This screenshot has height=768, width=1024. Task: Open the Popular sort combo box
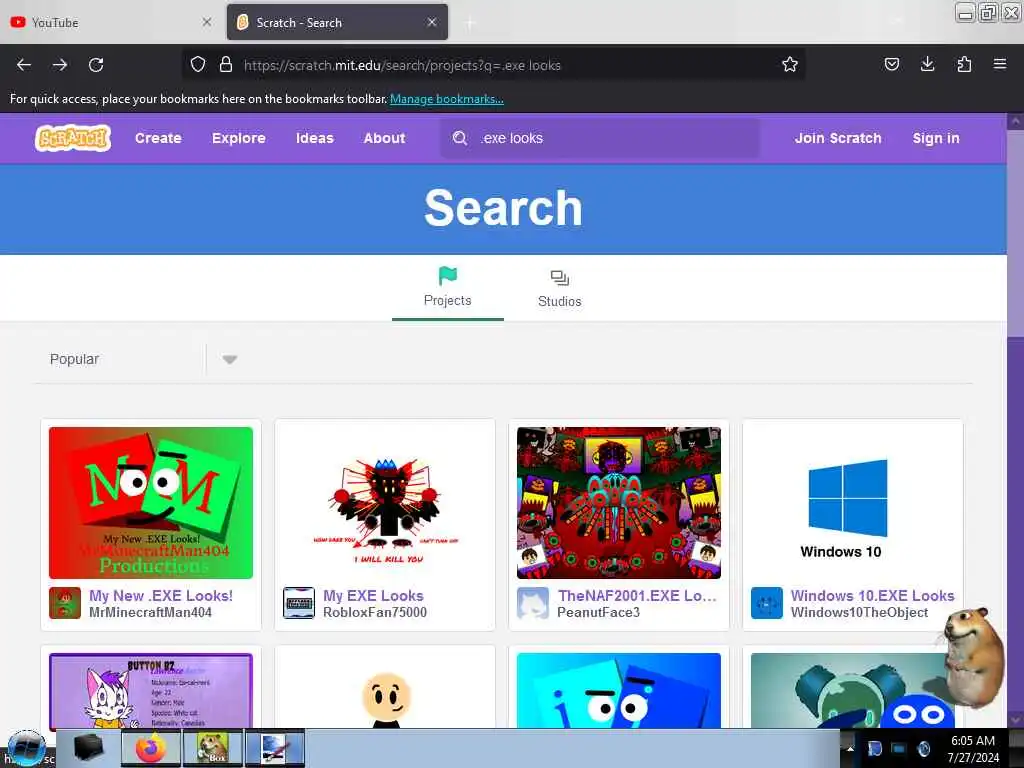tap(142, 359)
